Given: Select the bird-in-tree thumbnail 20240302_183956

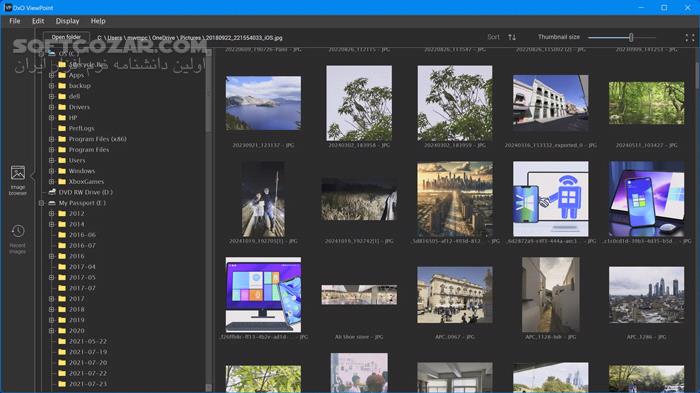Looking at the screenshot, I should [359, 103].
